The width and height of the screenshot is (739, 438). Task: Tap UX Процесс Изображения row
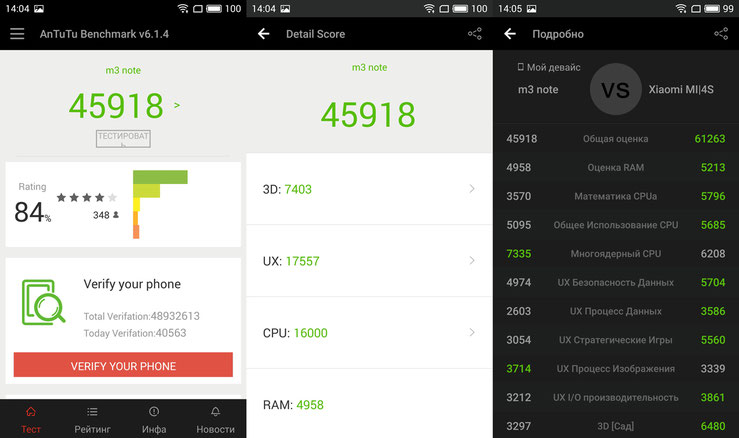616,369
